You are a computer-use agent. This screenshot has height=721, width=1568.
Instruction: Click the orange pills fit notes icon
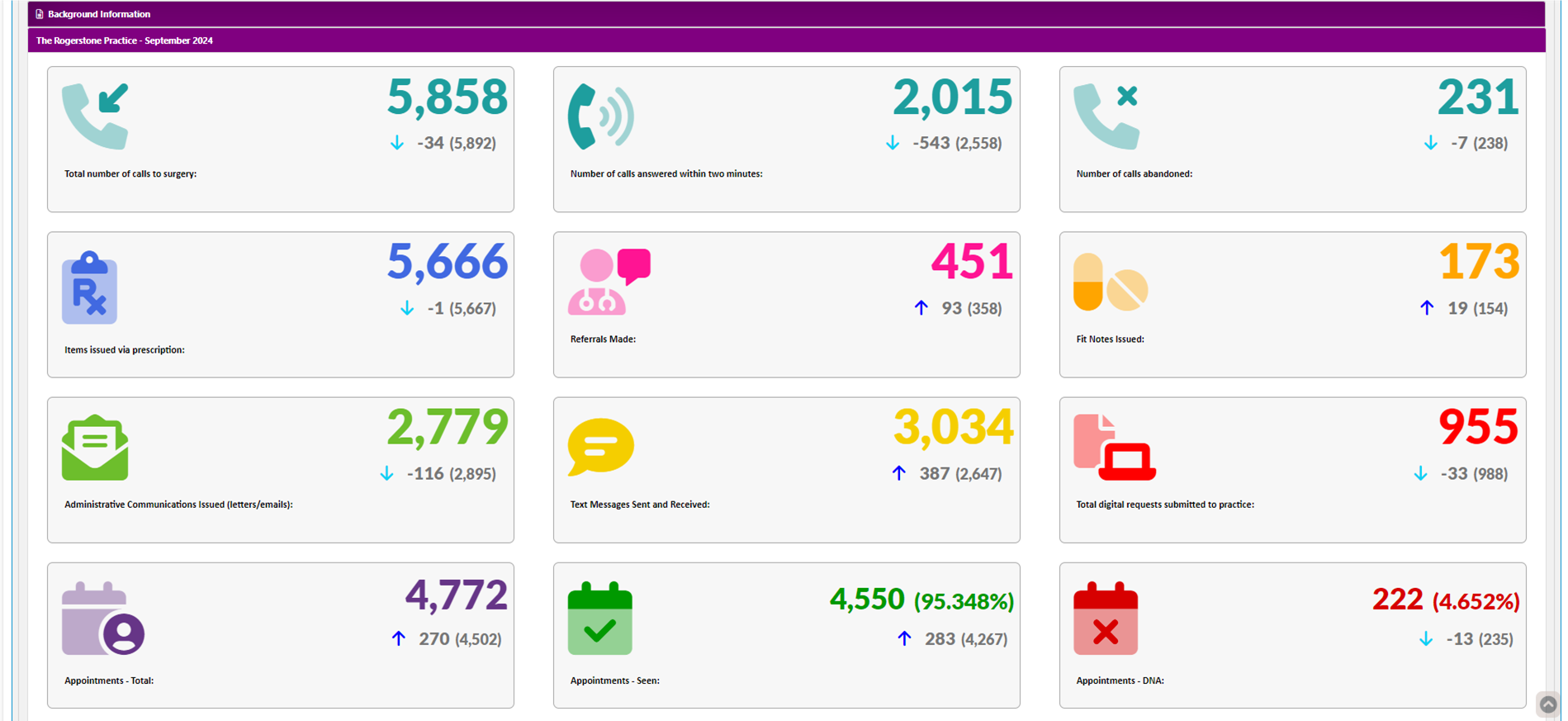tap(1111, 282)
